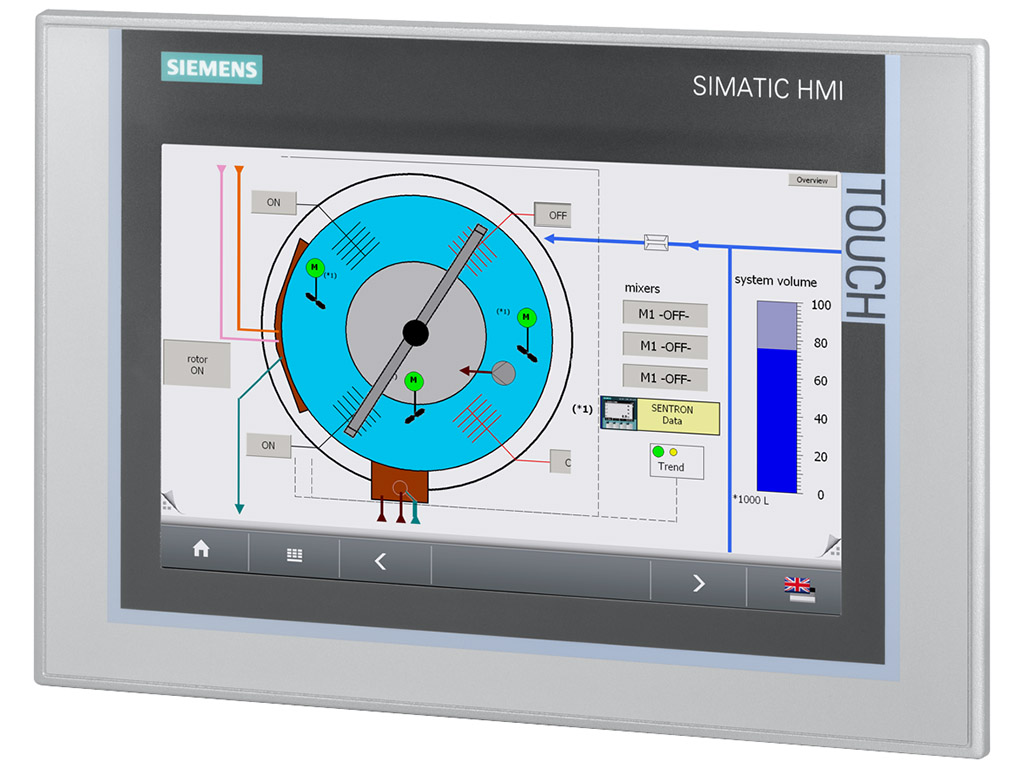Toggle the top-left ON switch
The height and width of the screenshot is (768, 1024).
(x=273, y=202)
